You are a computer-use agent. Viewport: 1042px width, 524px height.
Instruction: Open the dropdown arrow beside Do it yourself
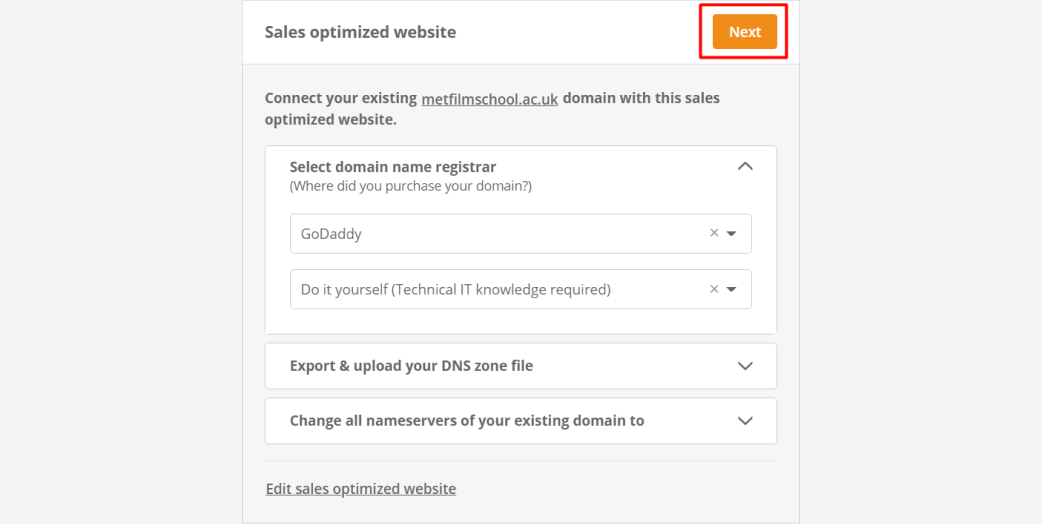(732, 290)
